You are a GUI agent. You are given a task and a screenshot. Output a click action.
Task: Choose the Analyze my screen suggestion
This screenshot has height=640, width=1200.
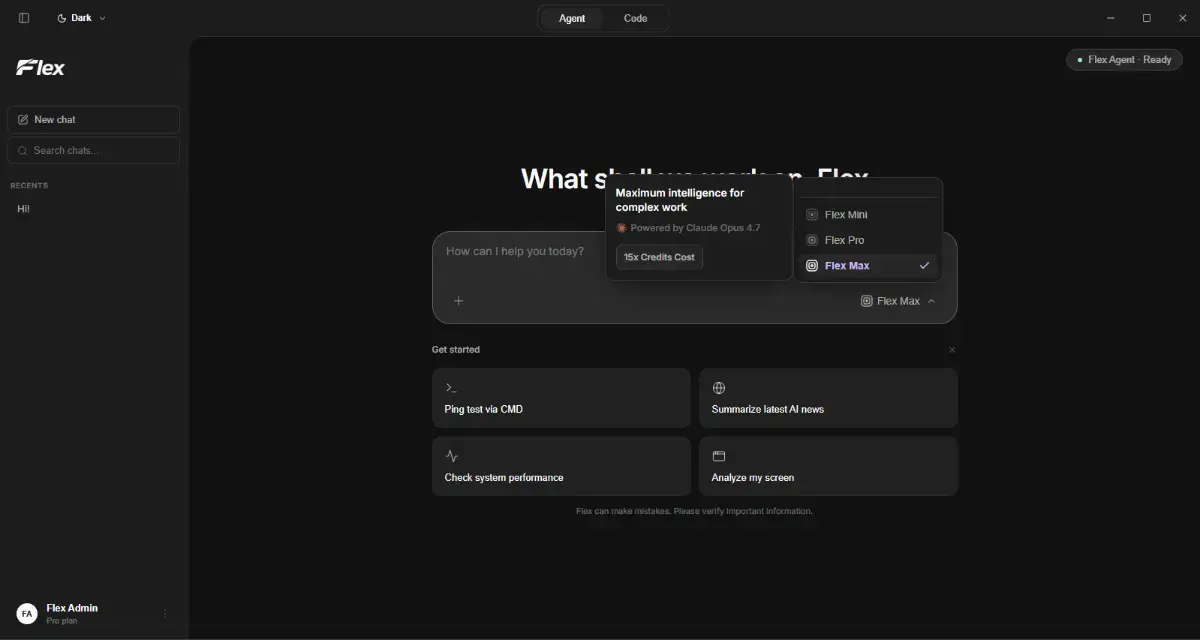828,466
